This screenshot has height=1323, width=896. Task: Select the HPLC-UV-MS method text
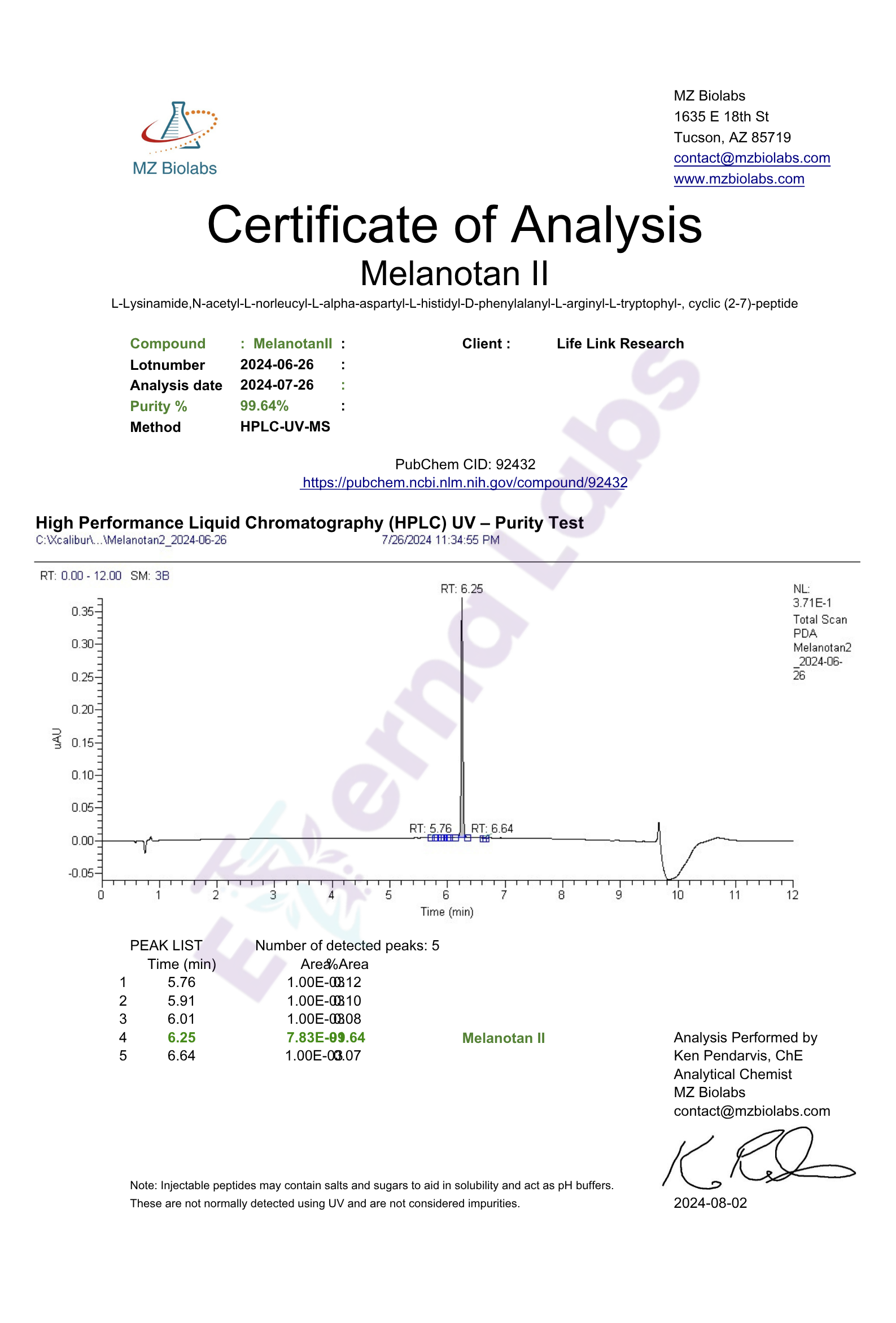click(285, 426)
